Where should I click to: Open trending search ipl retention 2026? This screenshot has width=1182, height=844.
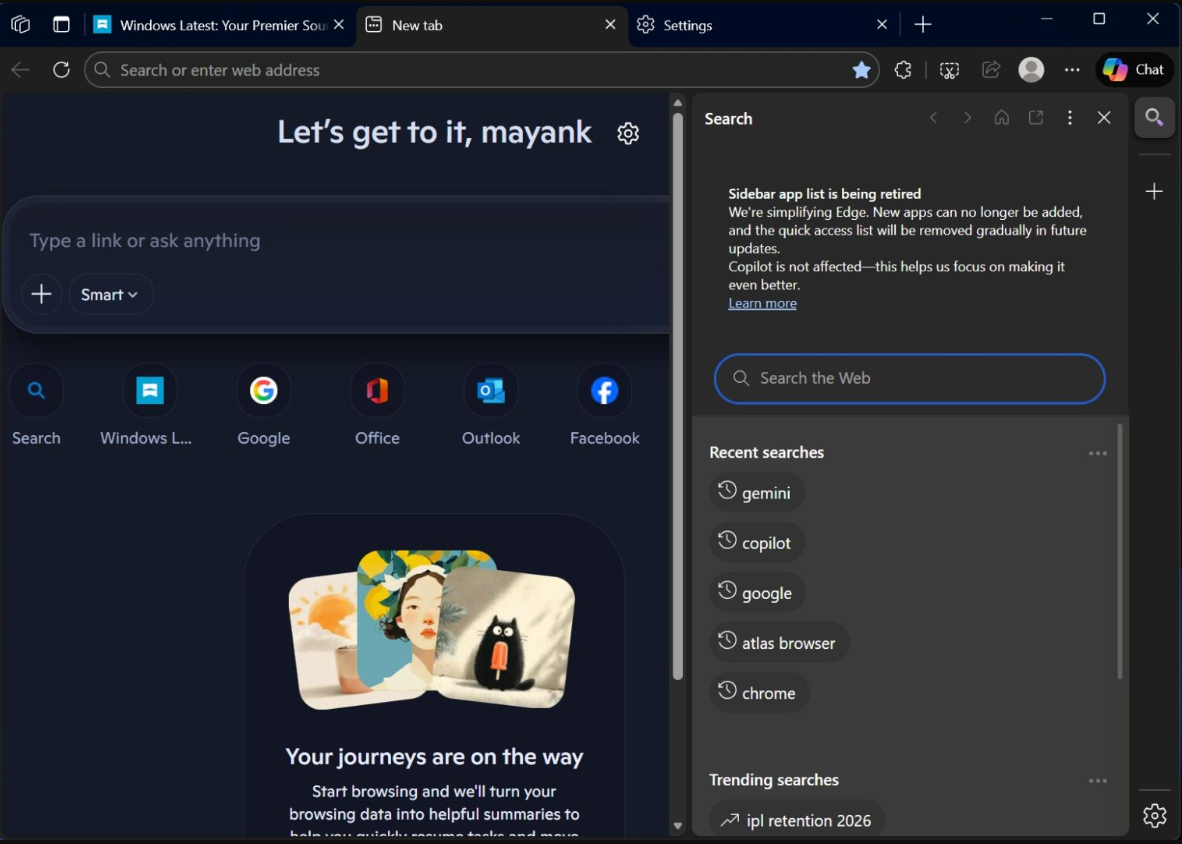point(797,820)
